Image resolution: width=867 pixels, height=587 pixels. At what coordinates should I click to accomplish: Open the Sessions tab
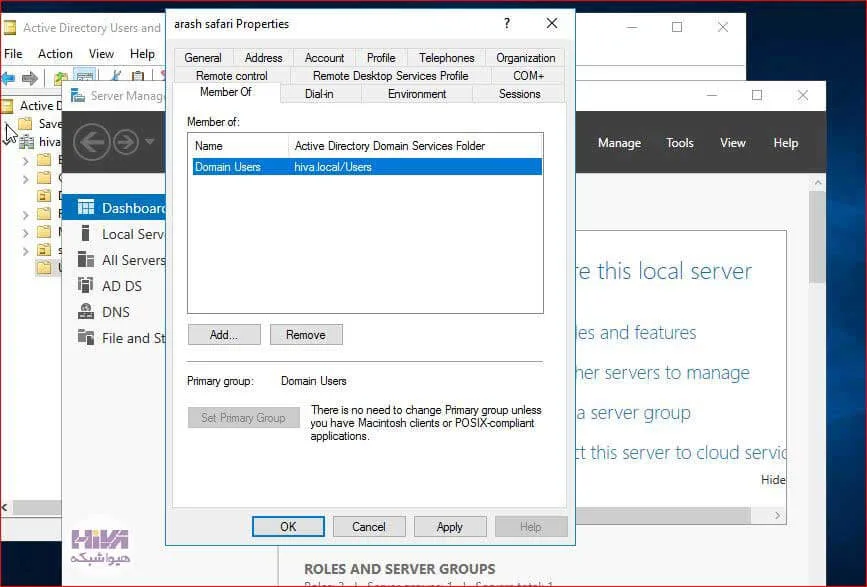click(519, 94)
